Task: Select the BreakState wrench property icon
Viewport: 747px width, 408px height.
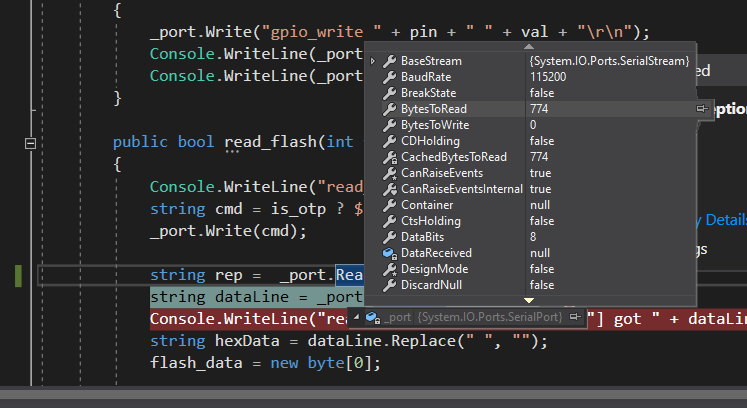Action: pyautogui.click(x=390, y=93)
